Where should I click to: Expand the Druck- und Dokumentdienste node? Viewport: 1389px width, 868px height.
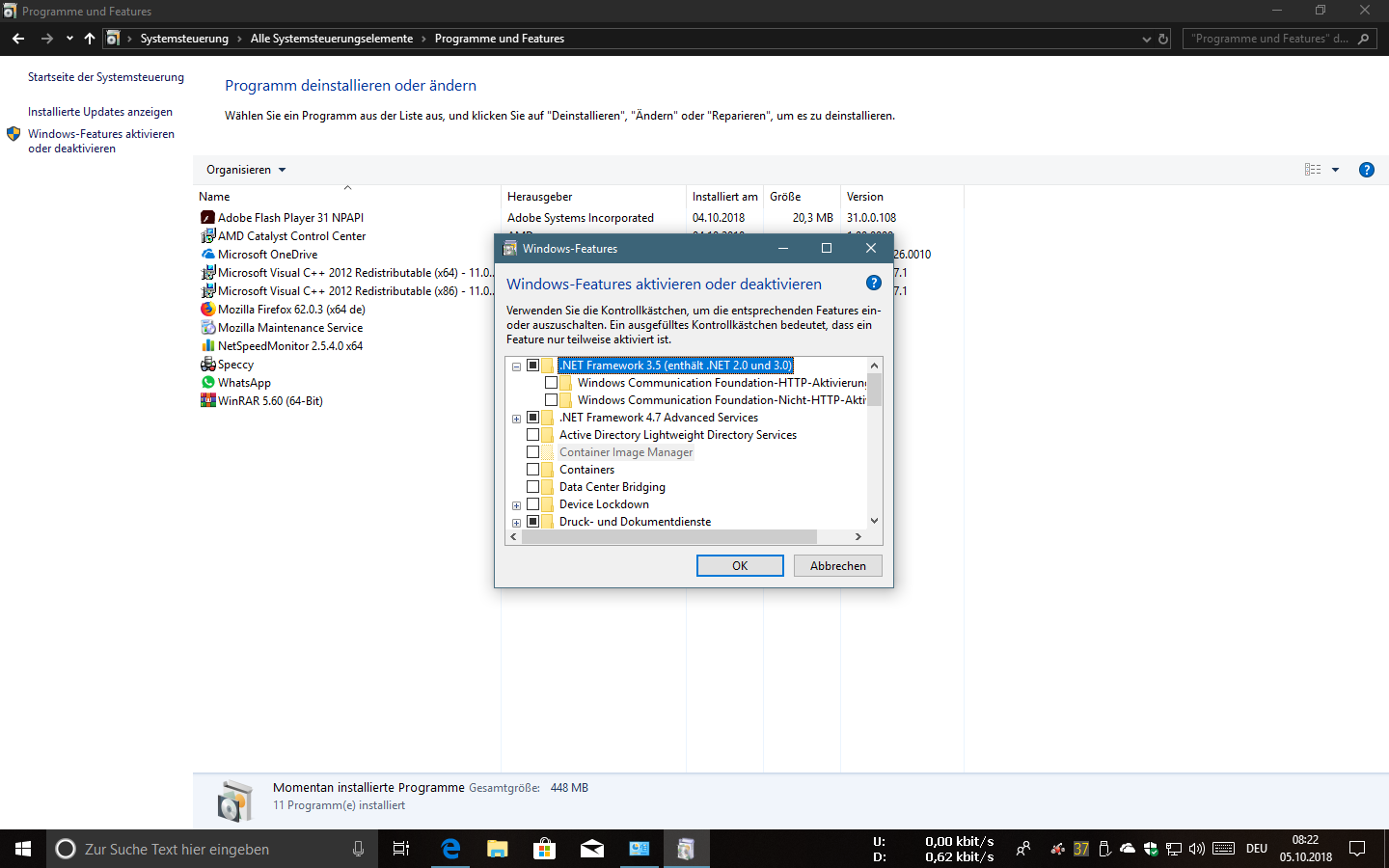[x=516, y=523]
